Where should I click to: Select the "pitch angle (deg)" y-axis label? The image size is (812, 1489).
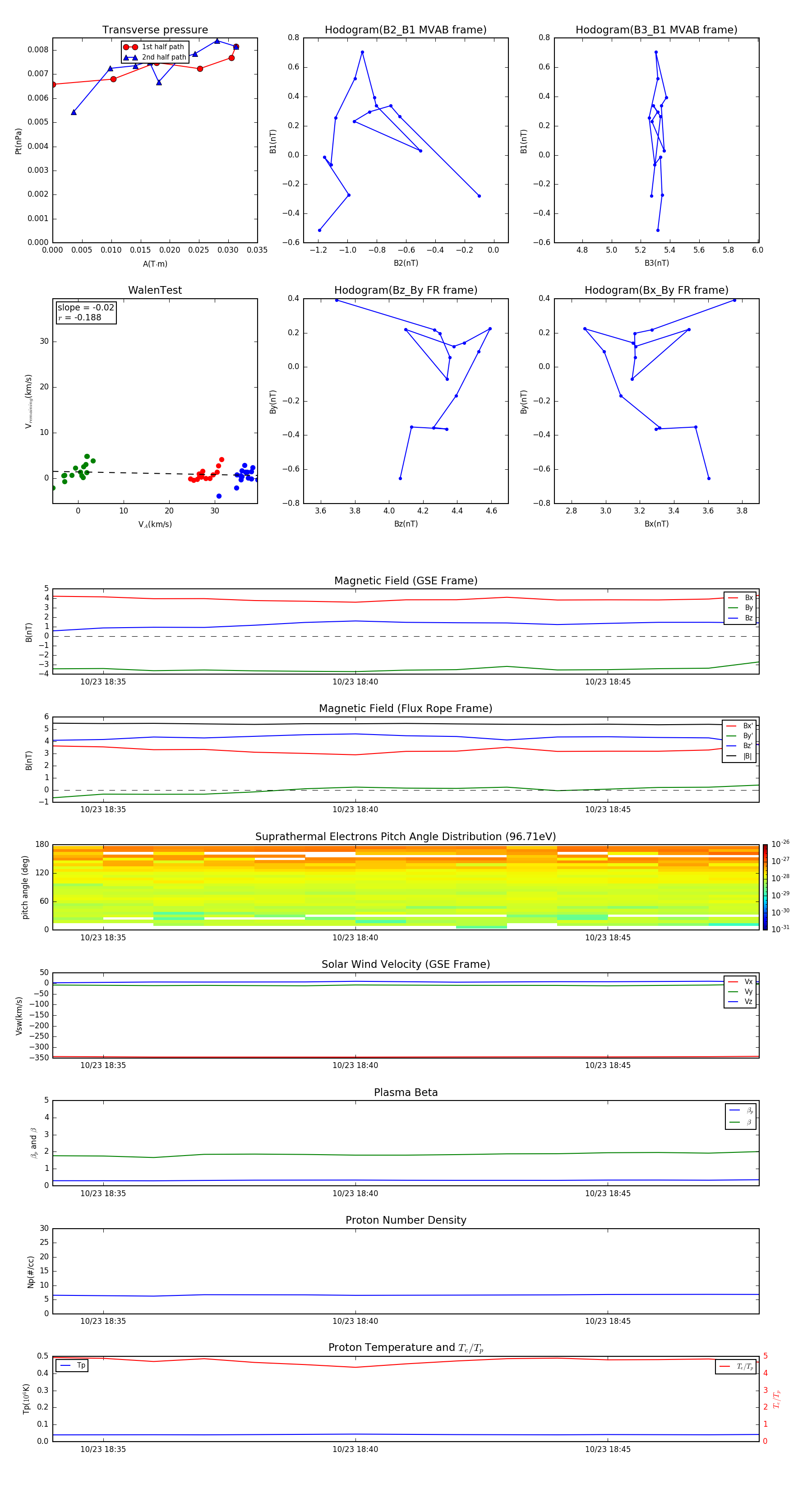[25, 887]
